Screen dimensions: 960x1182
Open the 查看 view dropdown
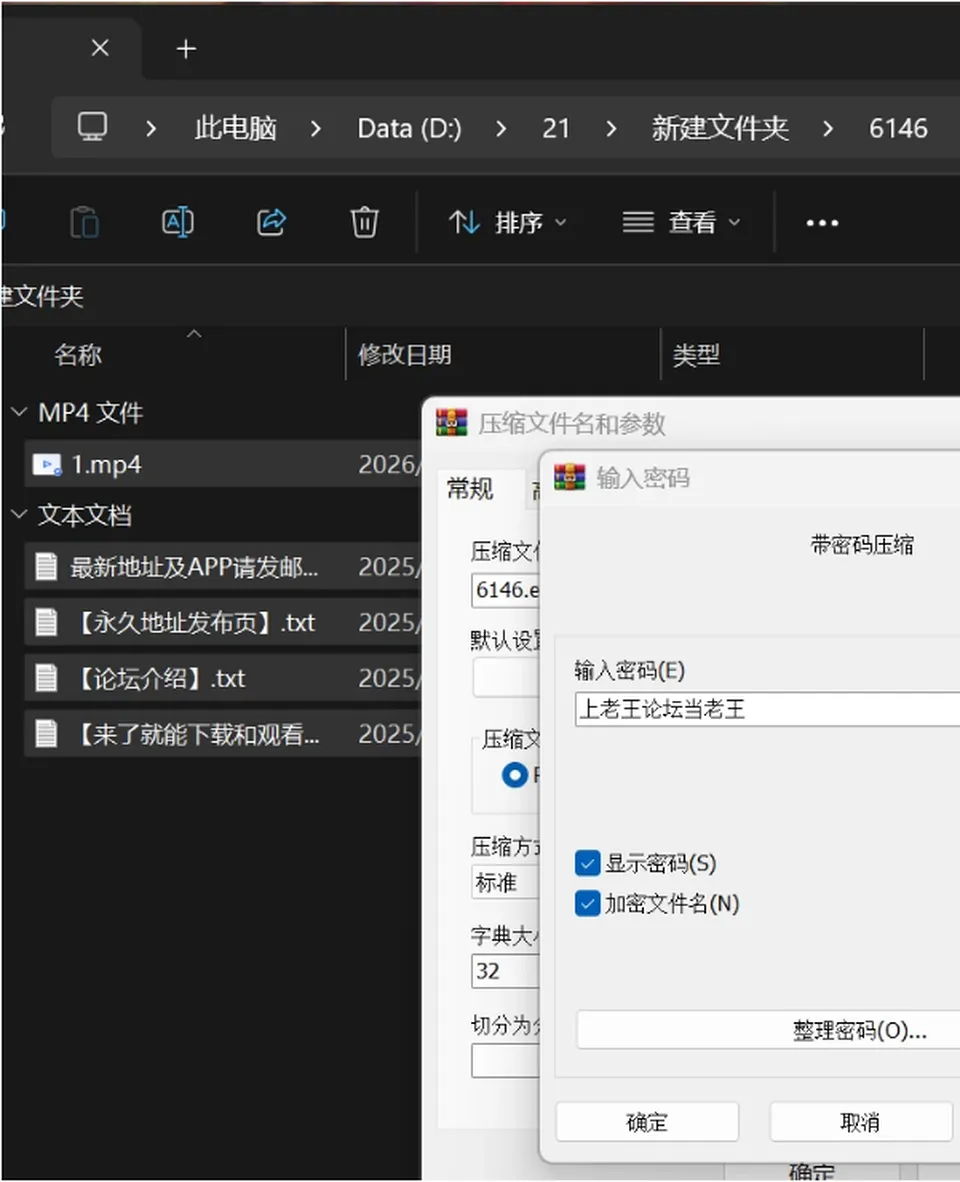pos(681,222)
